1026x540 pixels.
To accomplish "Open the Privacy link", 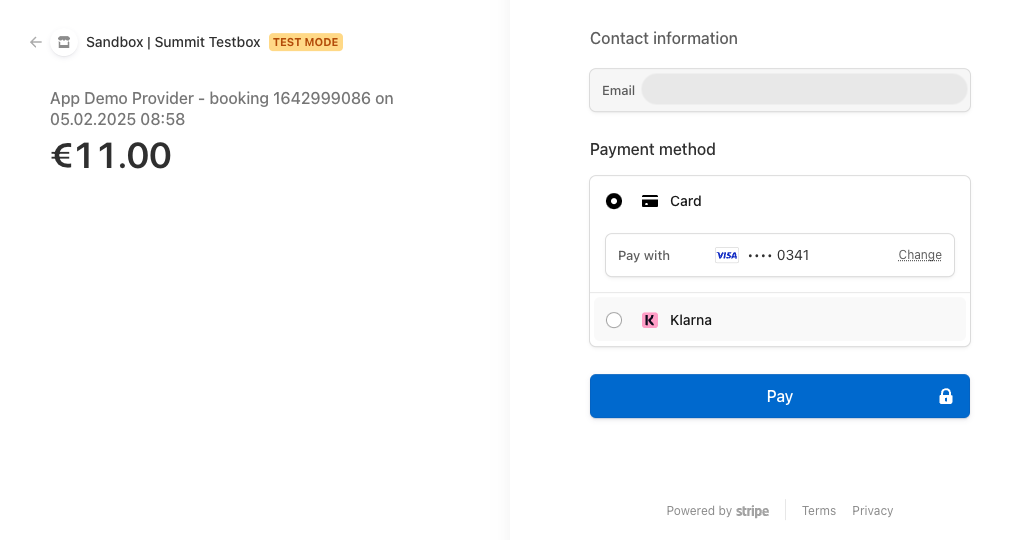I will pos(872,511).
